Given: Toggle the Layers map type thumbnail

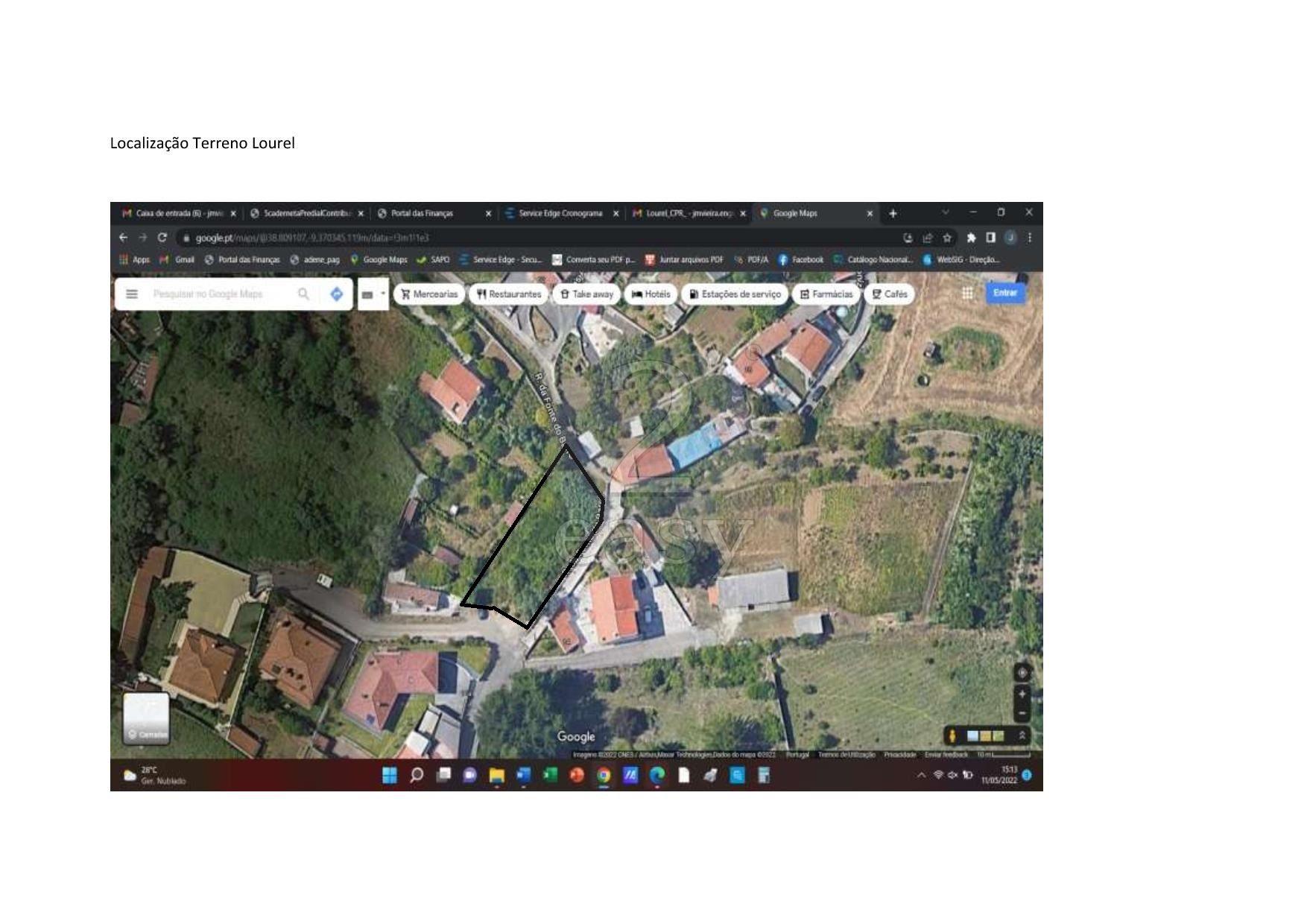Looking at the screenshot, I should pyautogui.click(x=146, y=718).
